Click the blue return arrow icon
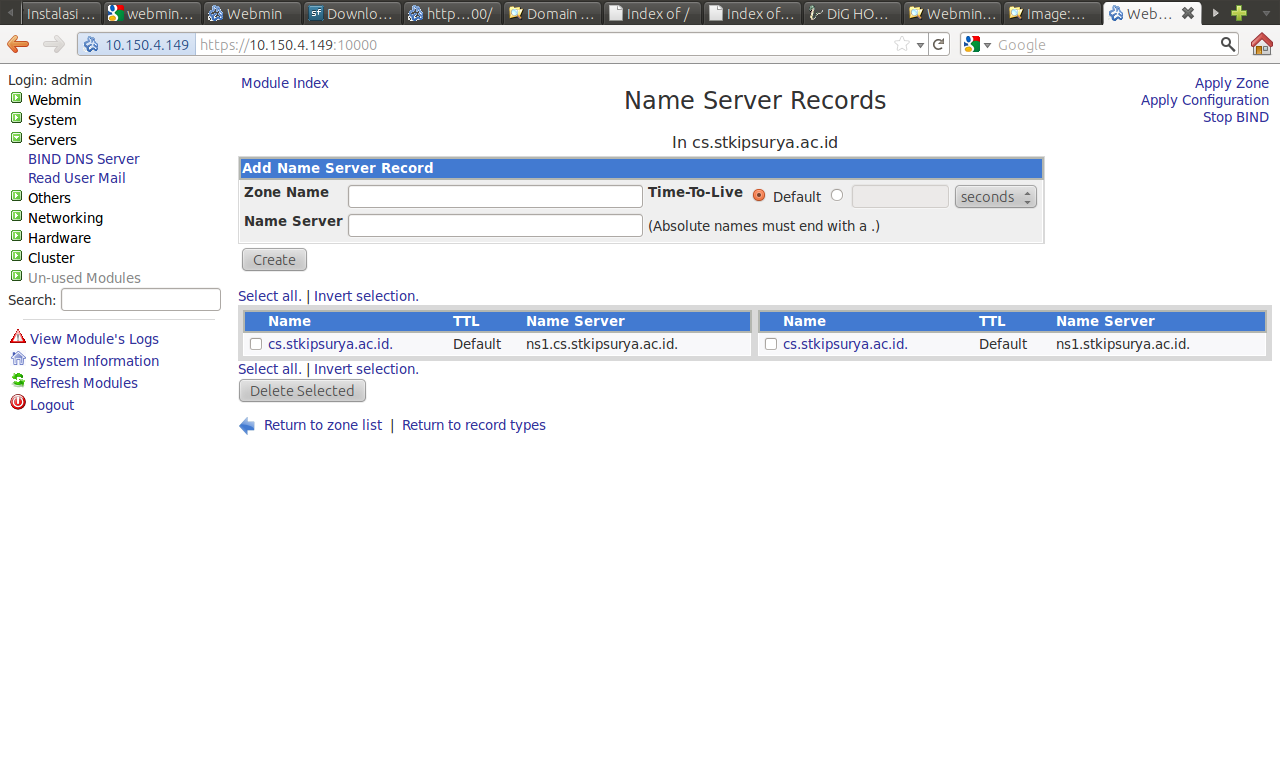1280x776 pixels. [x=247, y=426]
